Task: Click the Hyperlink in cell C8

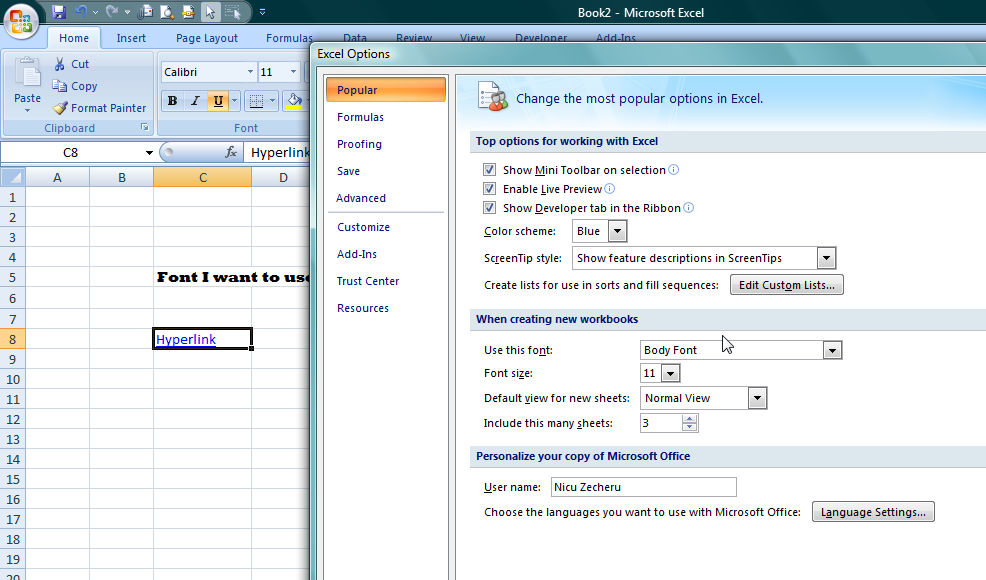Action: (x=186, y=339)
